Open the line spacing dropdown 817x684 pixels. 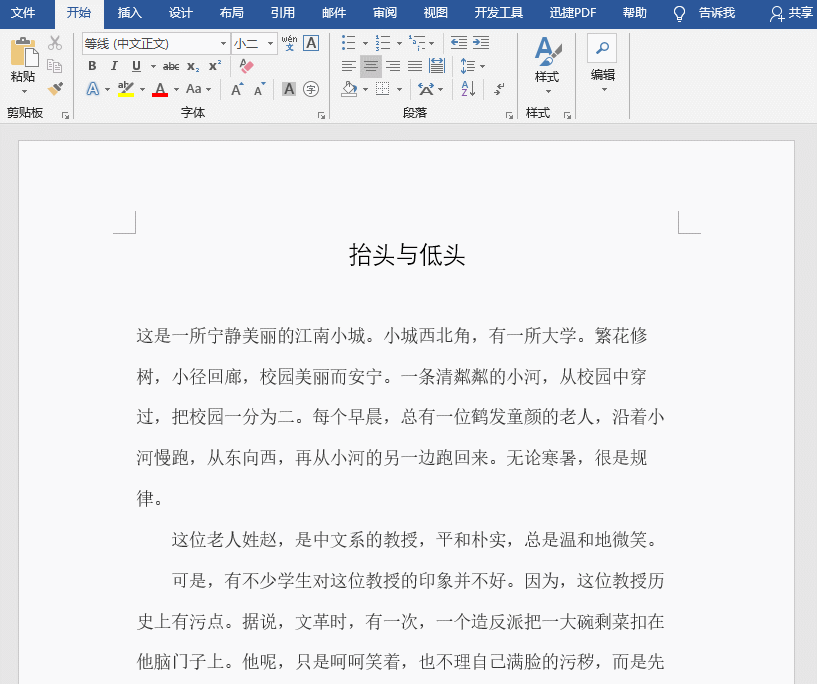click(481, 64)
